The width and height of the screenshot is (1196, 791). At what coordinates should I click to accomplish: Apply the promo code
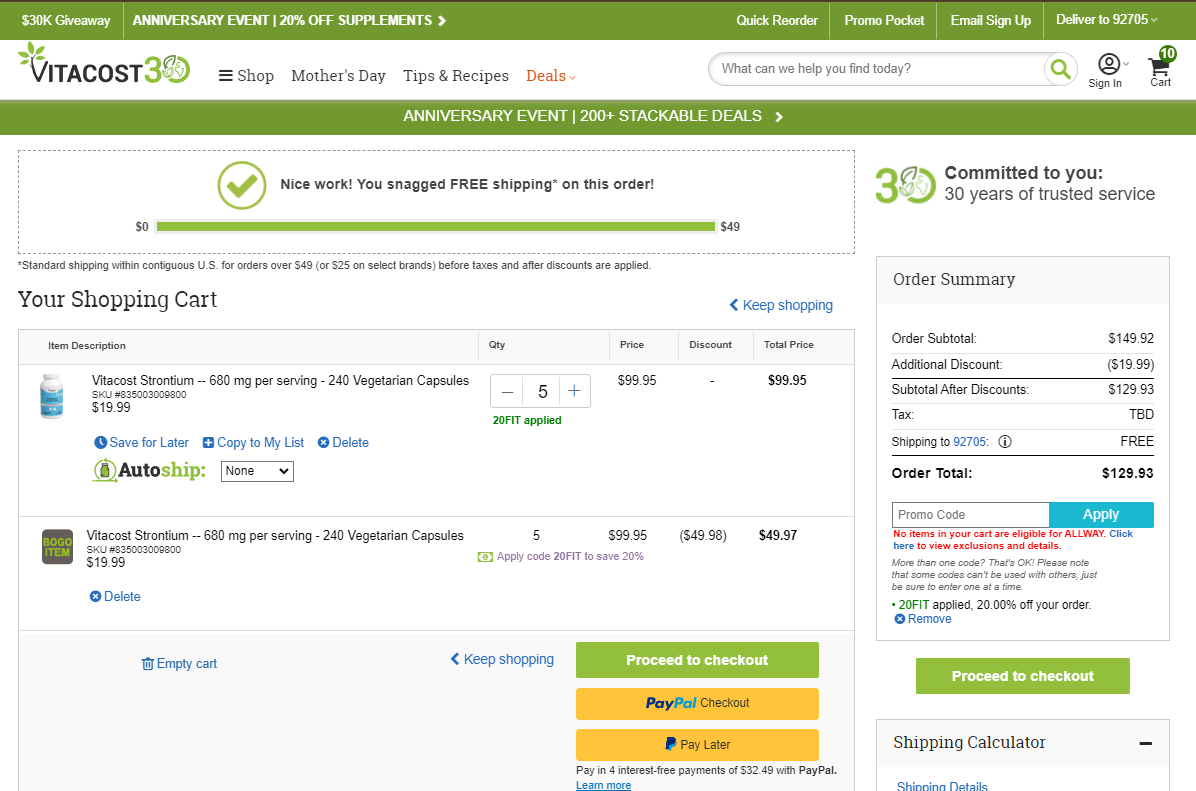click(x=1101, y=515)
